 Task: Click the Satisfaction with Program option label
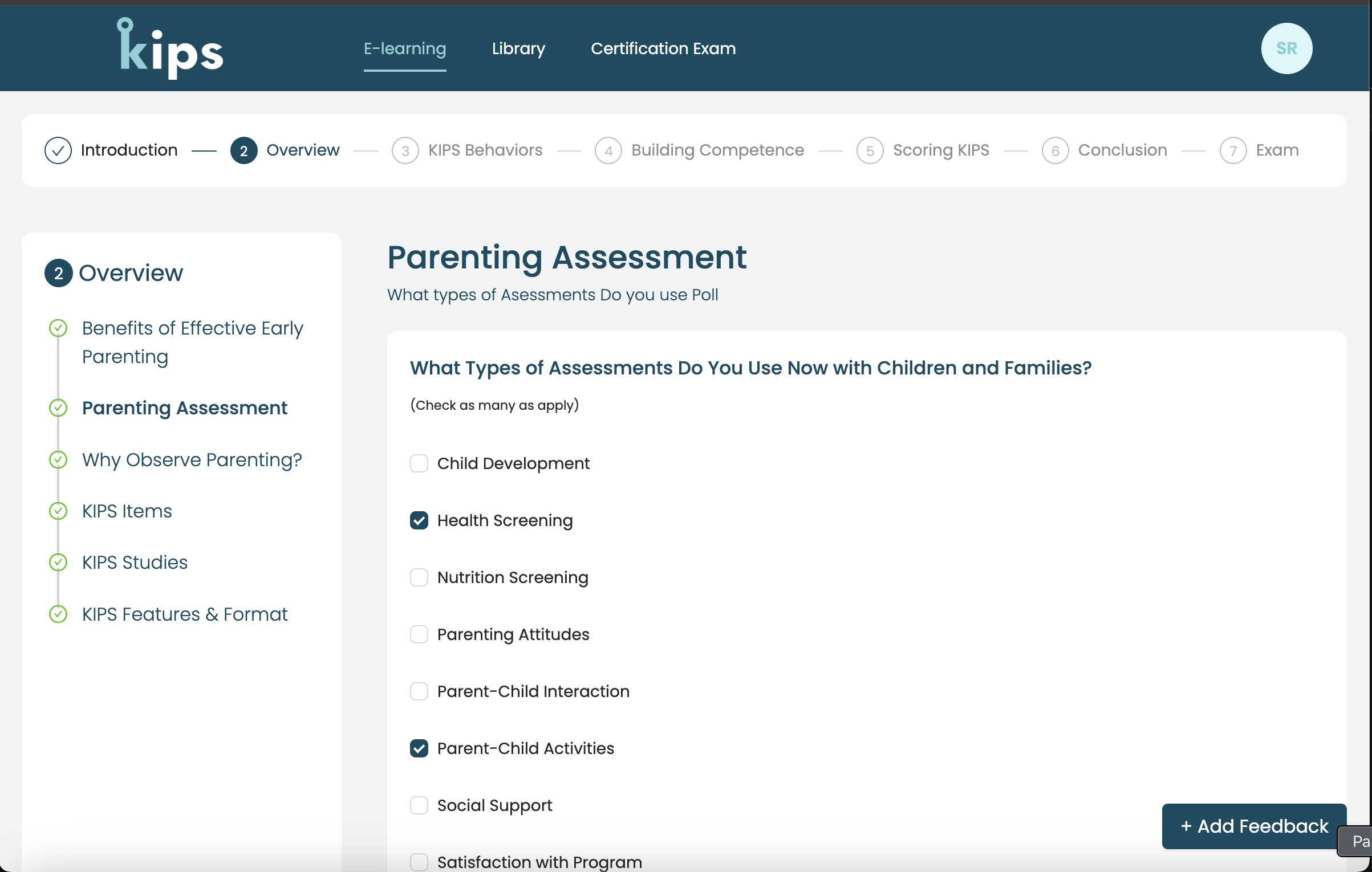coord(539,862)
